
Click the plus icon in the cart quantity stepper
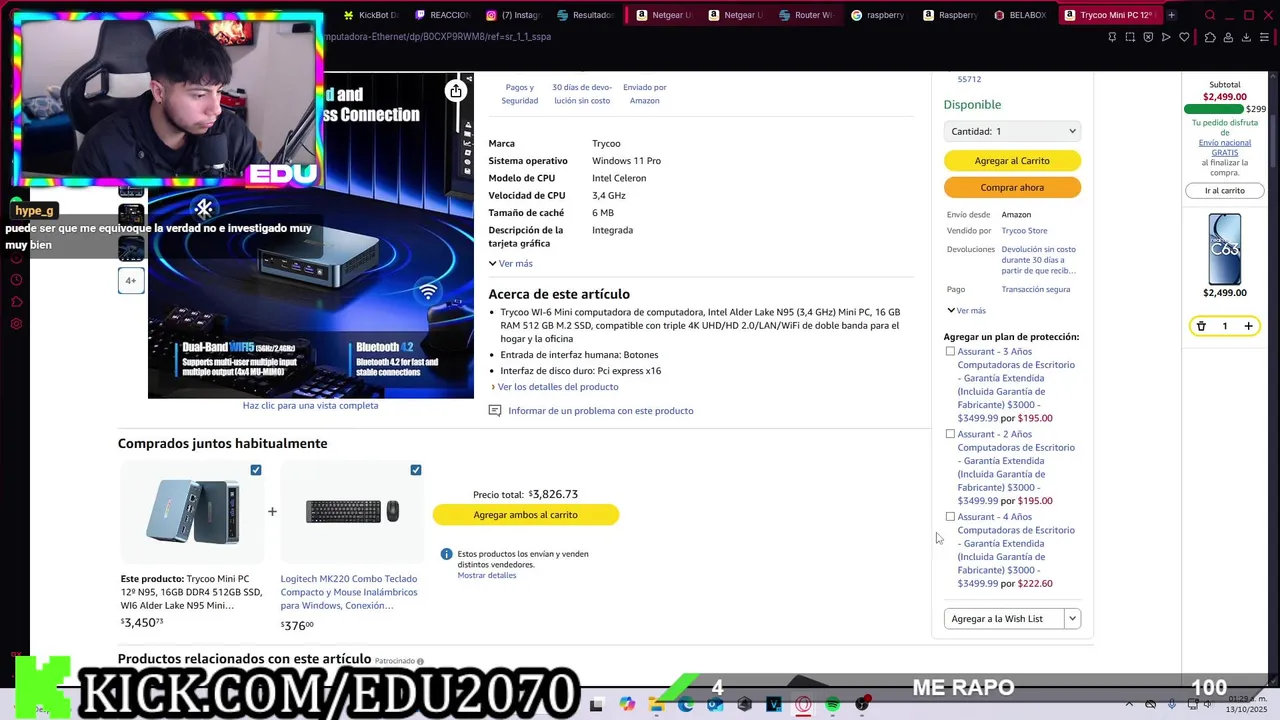coord(1248,326)
